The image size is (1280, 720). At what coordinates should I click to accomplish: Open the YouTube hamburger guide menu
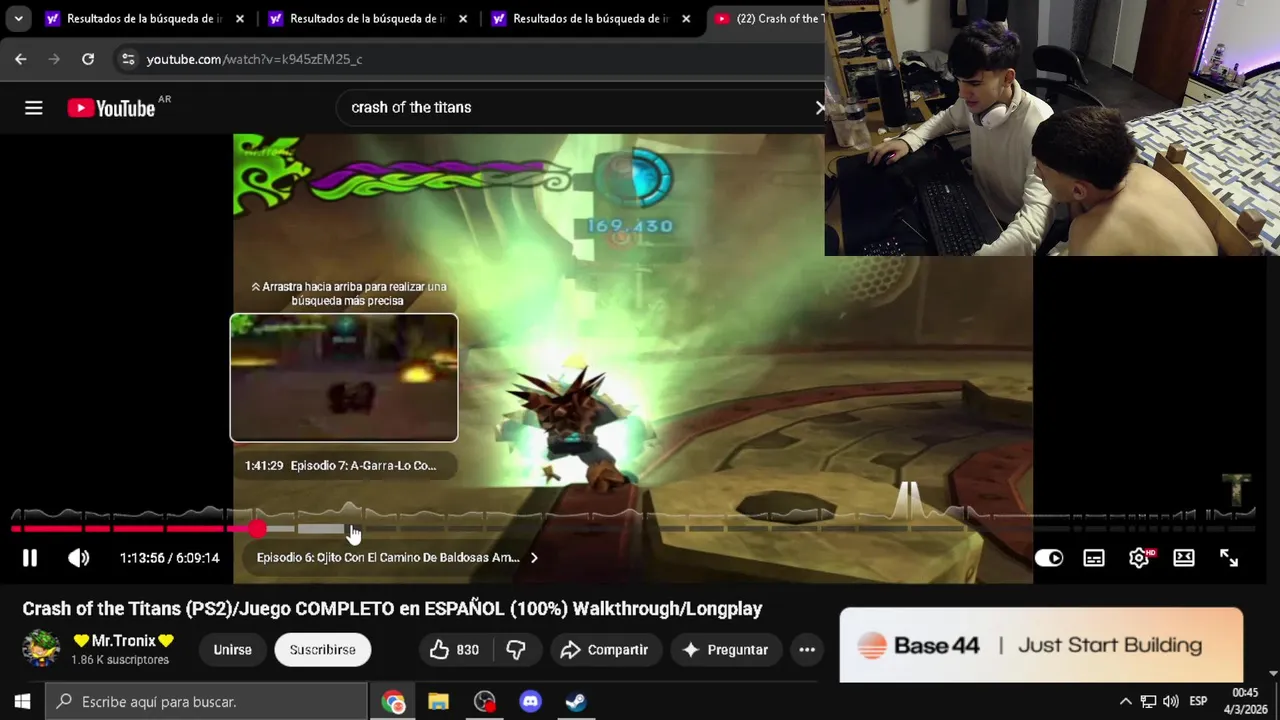pos(34,108)
